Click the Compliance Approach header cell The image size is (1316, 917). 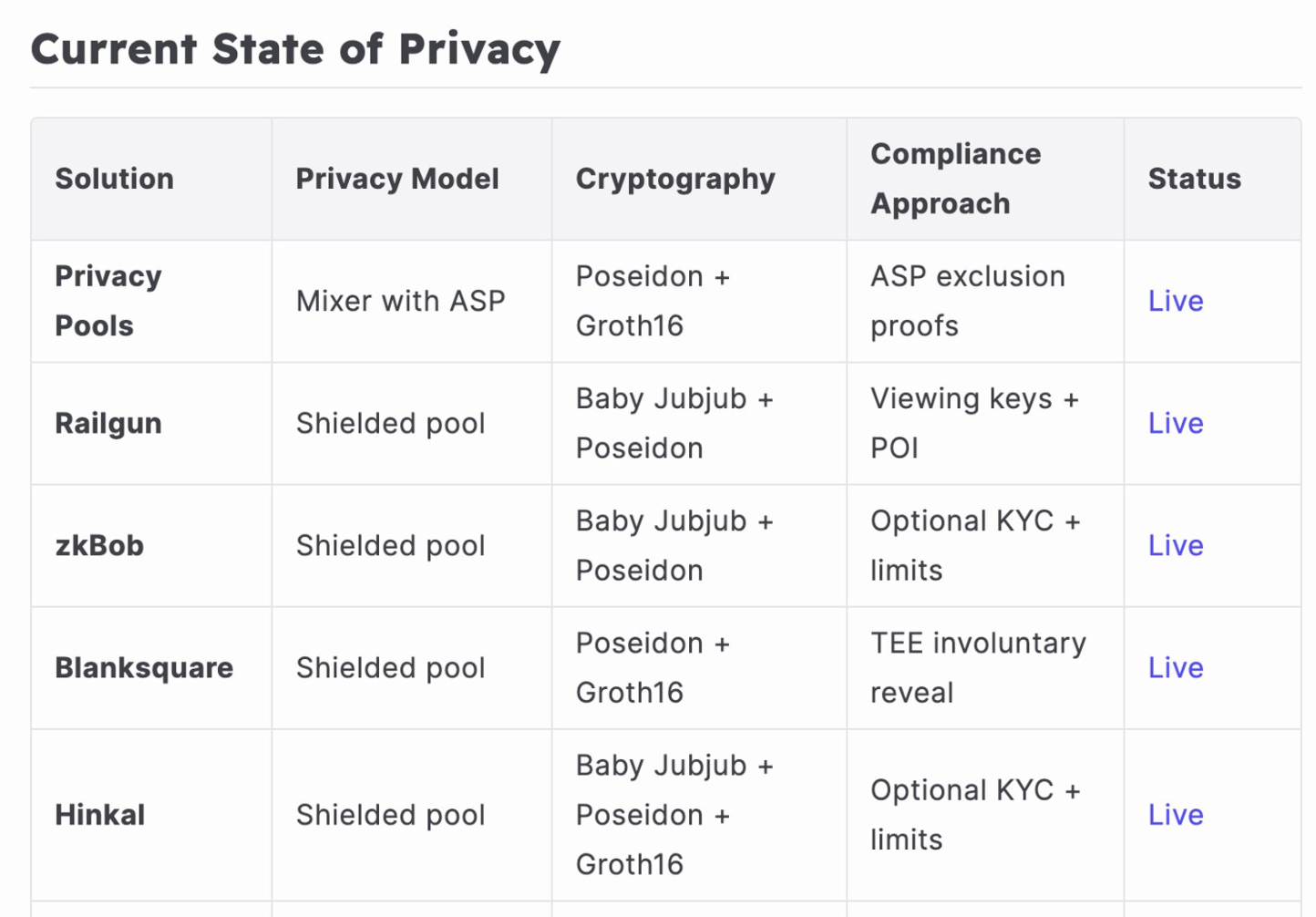(955, 179)
